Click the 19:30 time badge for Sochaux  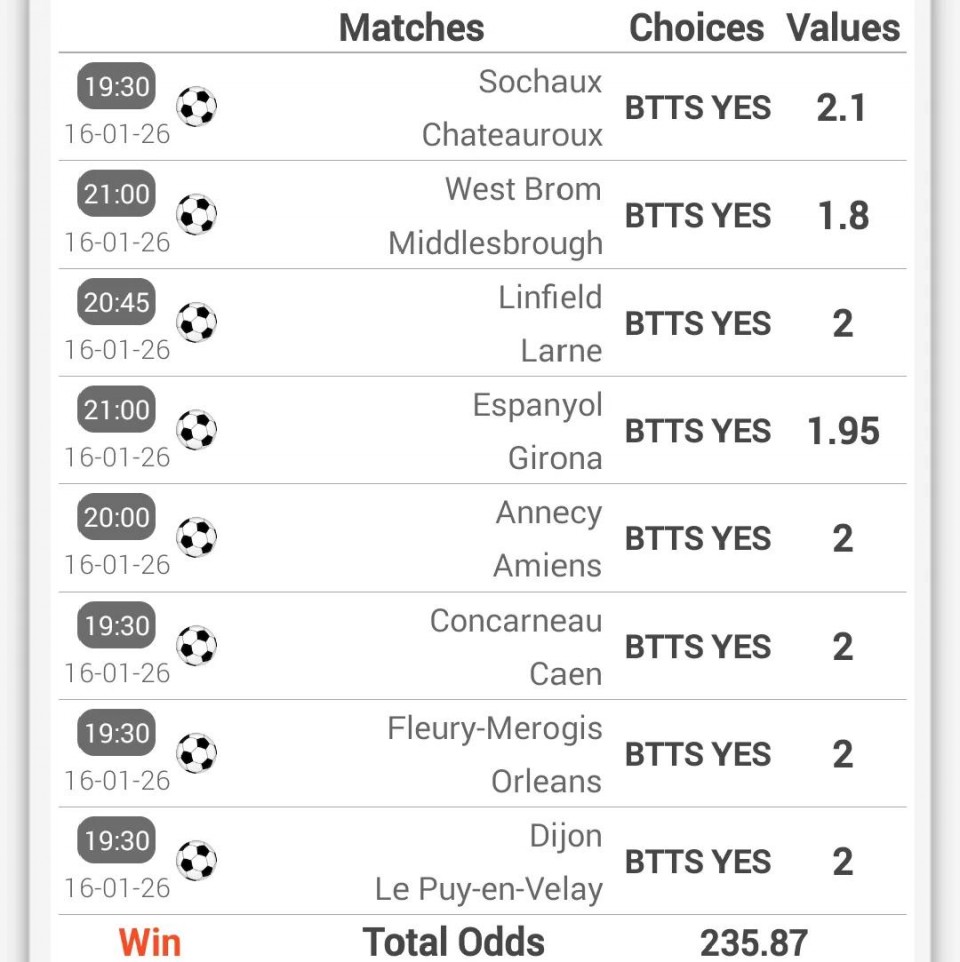117,87
